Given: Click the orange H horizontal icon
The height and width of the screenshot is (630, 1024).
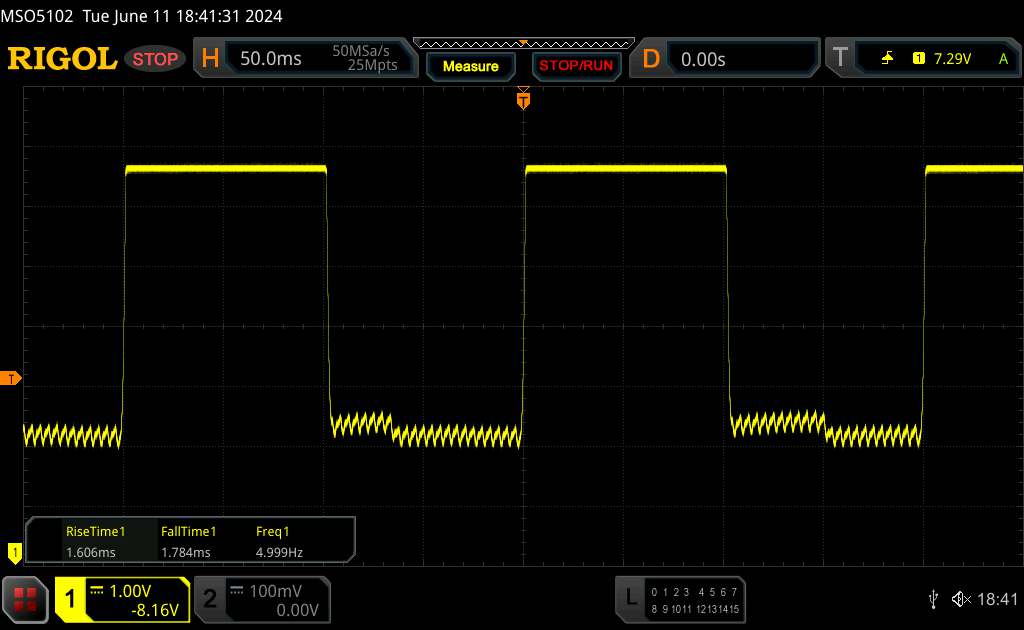Looking at the screenshot, I should 210,59.
